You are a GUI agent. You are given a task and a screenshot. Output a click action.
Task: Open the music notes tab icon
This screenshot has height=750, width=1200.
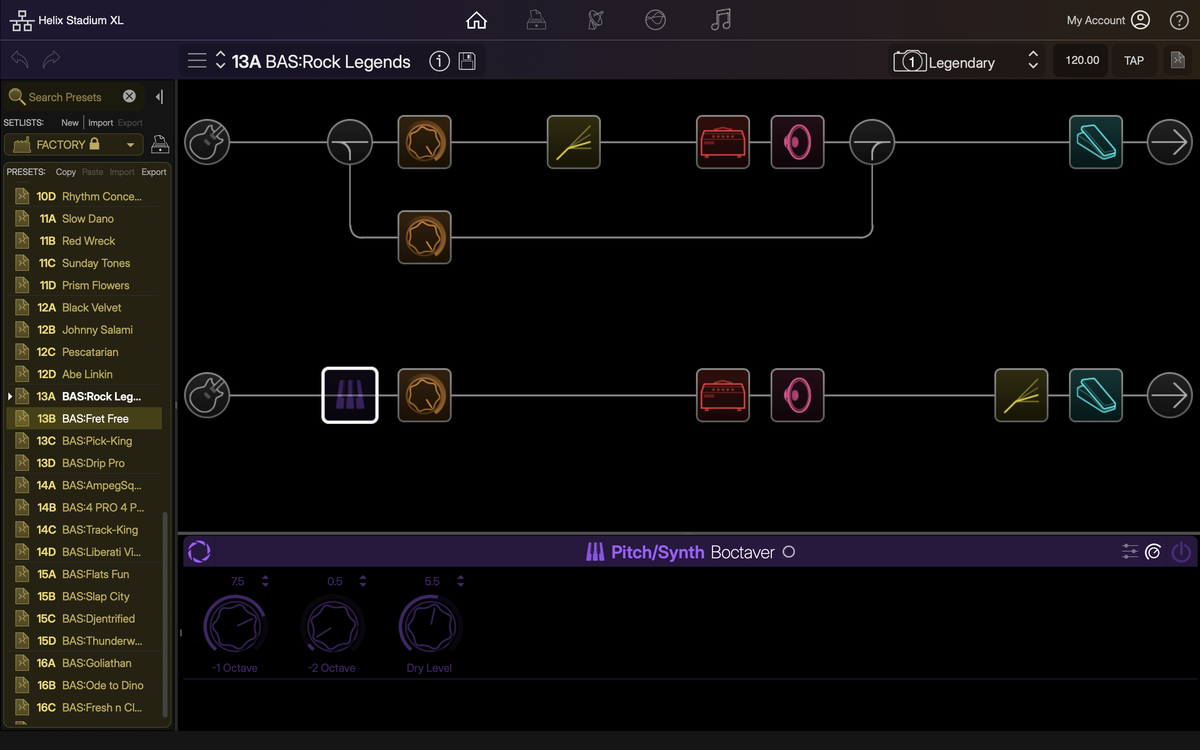720,20
